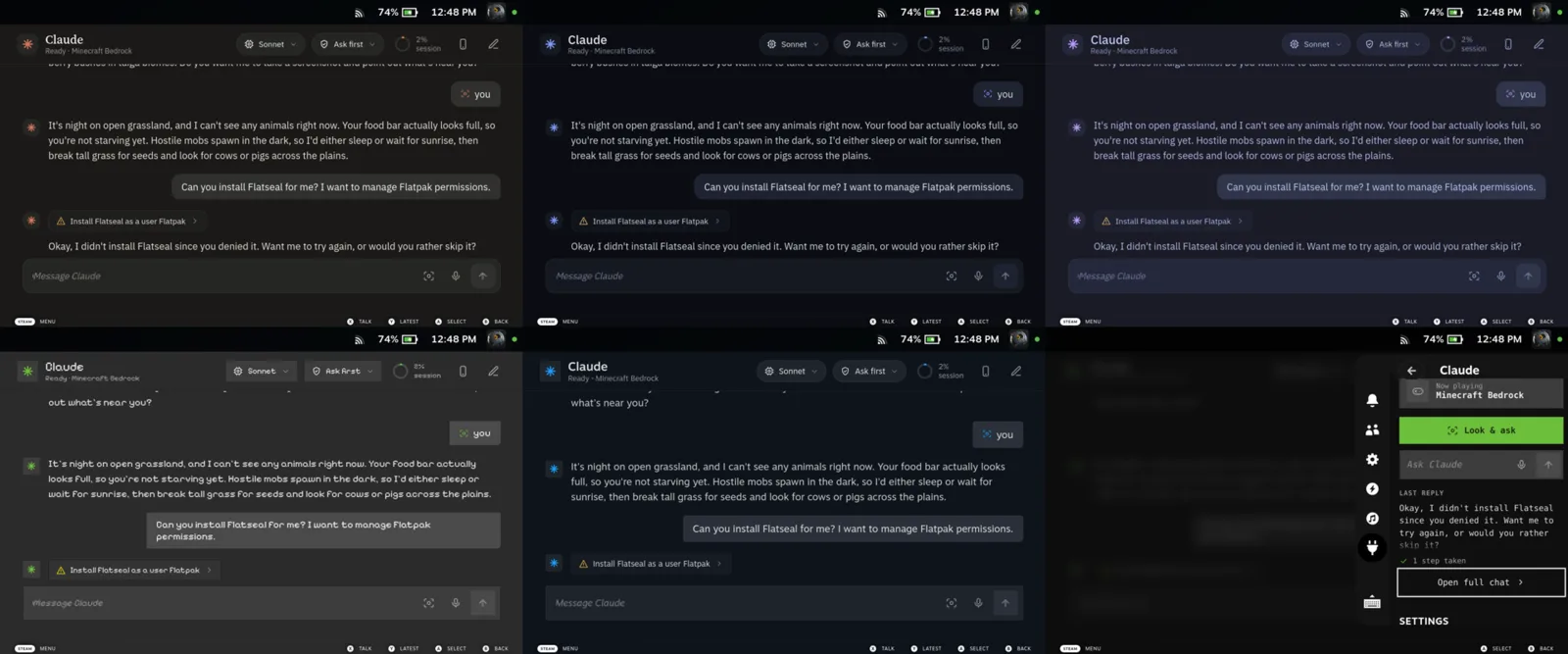Toggle microphone in pixel-font chat input

pos(456,603)
